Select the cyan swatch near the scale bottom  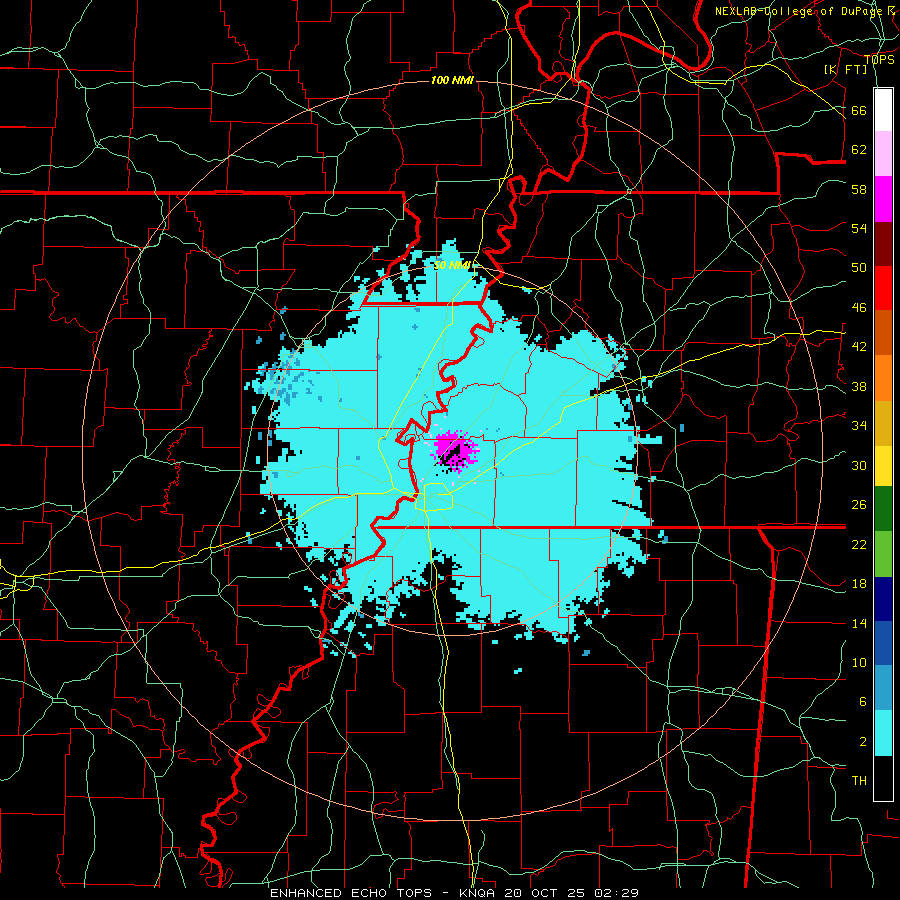(883, 733)
